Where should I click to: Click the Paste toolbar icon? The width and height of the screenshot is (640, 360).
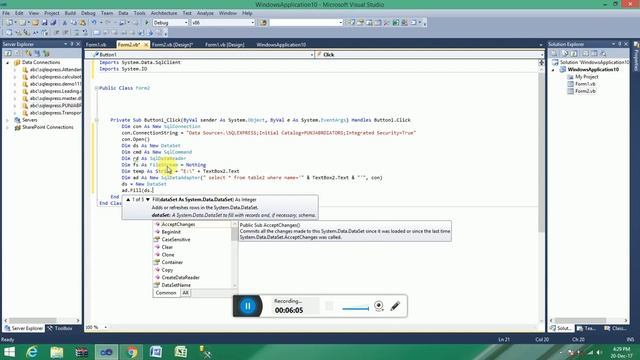(x=83, y=23)
